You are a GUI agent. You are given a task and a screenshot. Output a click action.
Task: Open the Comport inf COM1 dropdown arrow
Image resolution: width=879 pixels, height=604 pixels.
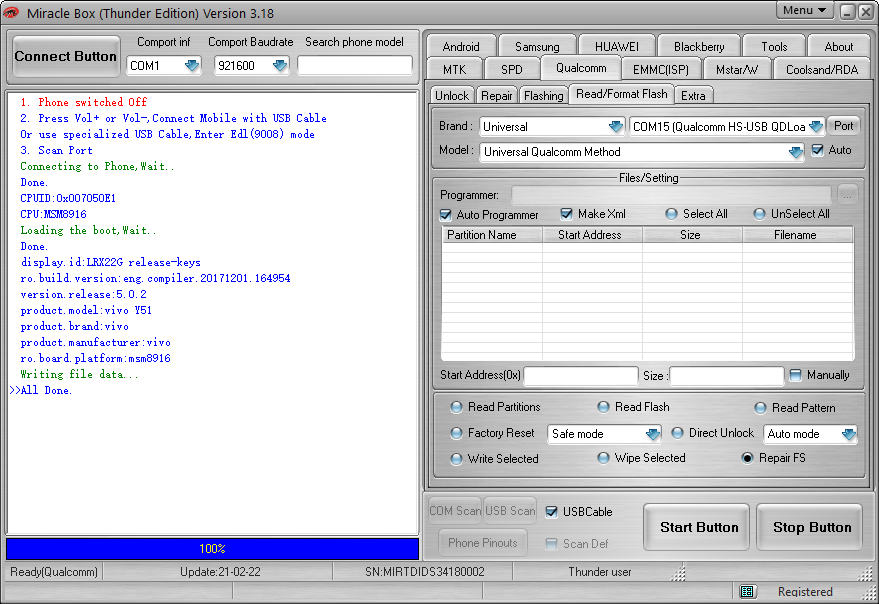point(192,66)
